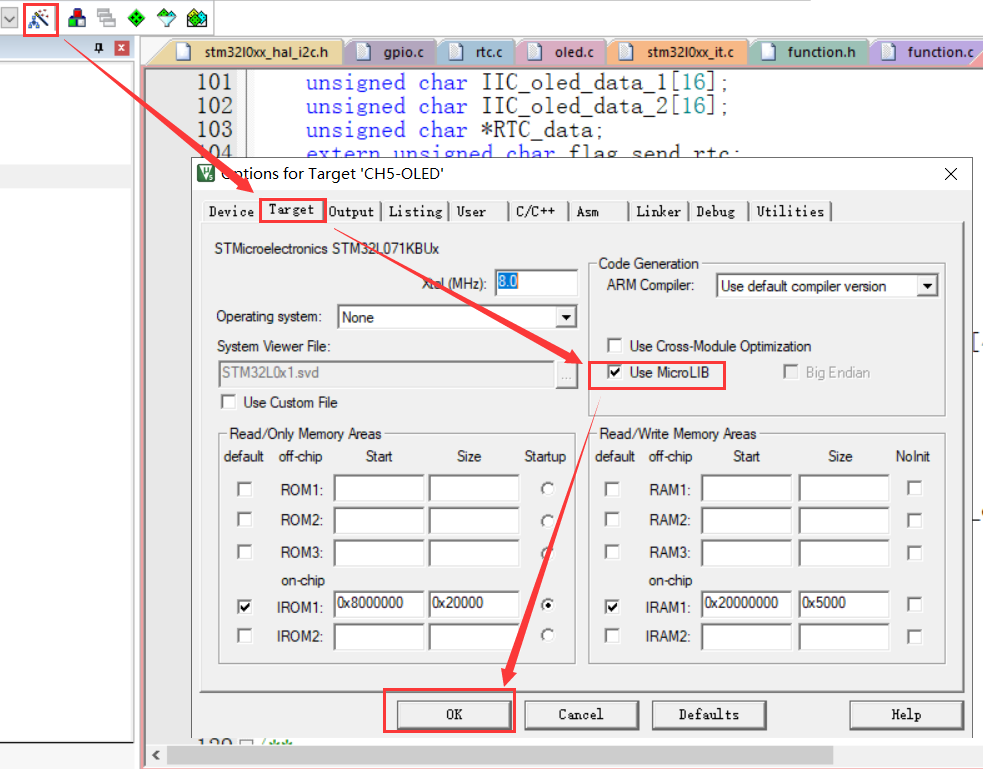Select the IROM2 Startup radio button
Screen dimensions: 983x769
pos(547,636)
